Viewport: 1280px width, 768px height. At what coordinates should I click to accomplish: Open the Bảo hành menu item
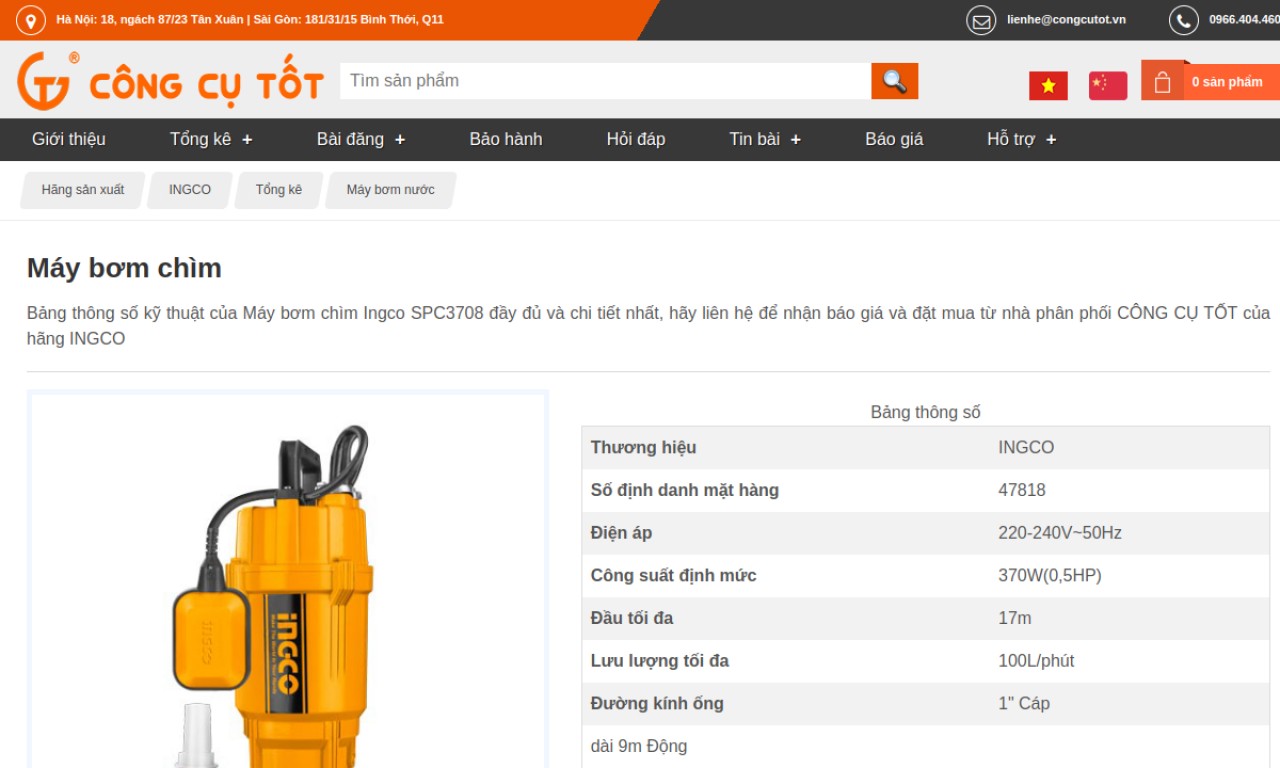(506, 139)
